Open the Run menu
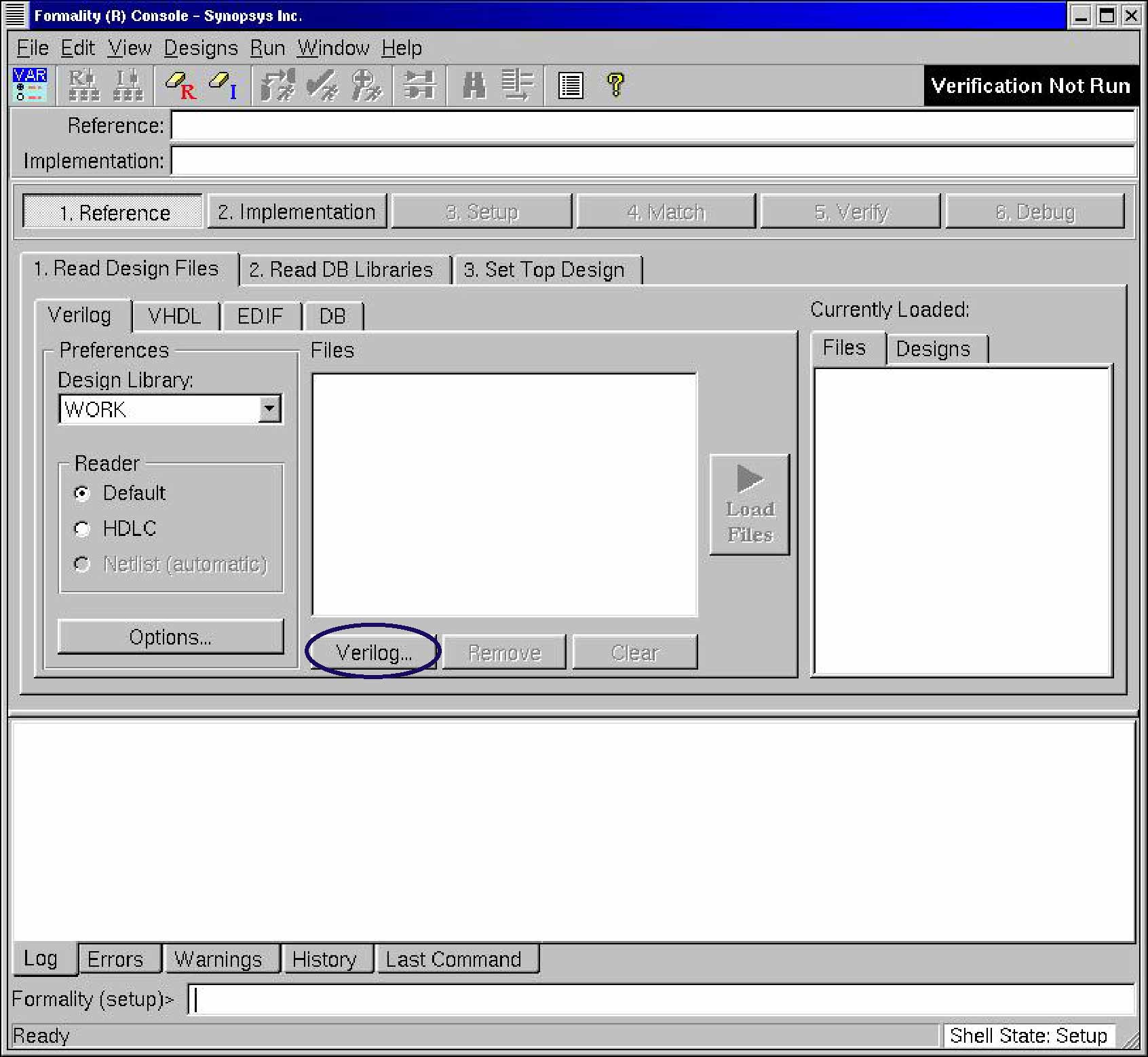1148x1057 pixels. (267, 48)
